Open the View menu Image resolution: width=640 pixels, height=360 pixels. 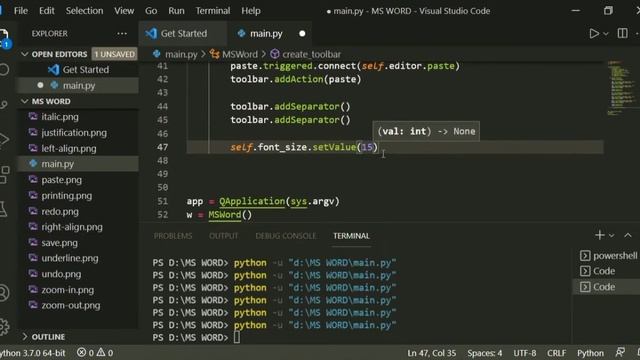click(124, 11)
